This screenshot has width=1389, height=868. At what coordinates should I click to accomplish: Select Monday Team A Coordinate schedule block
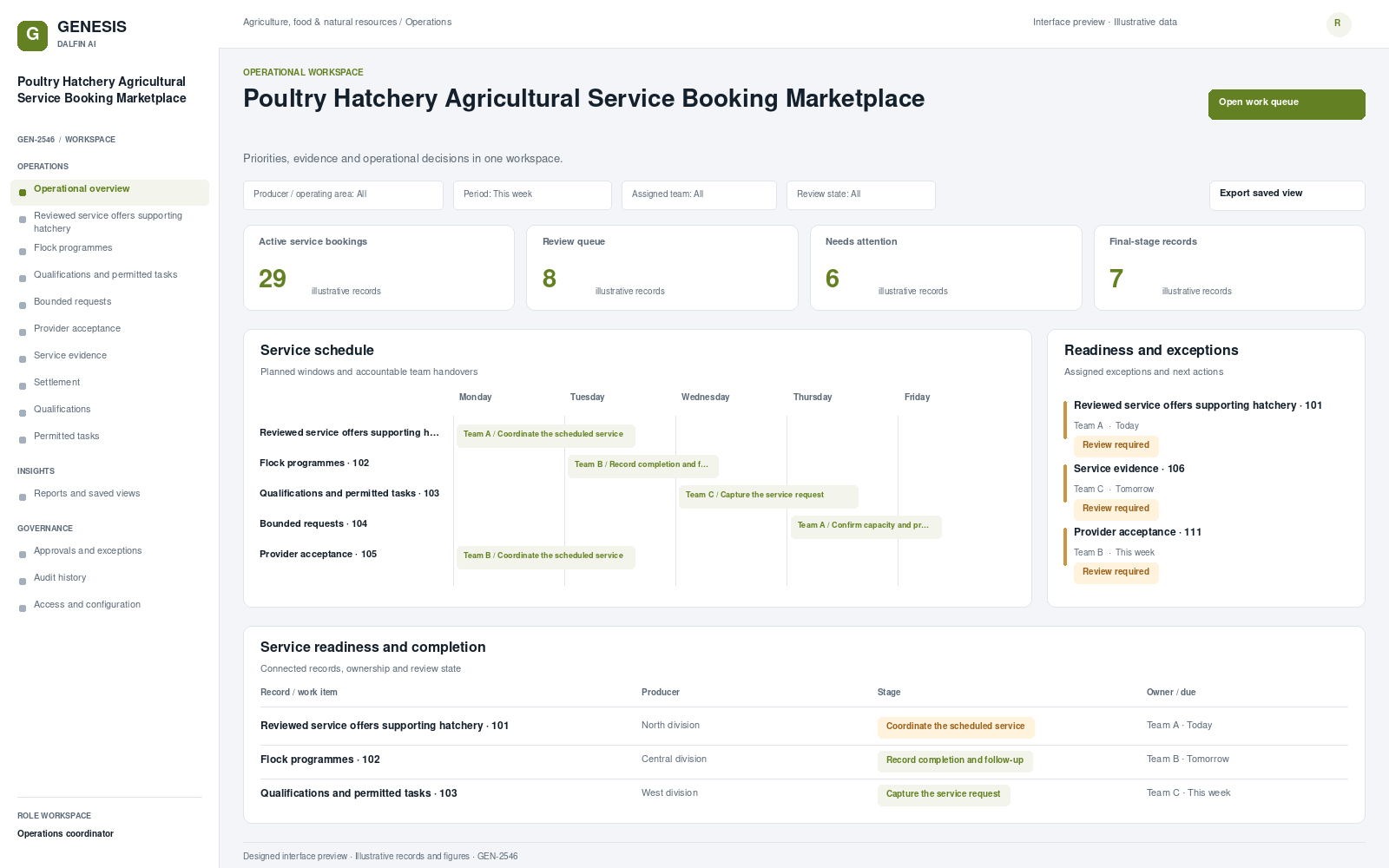click(x=546, y=435)
